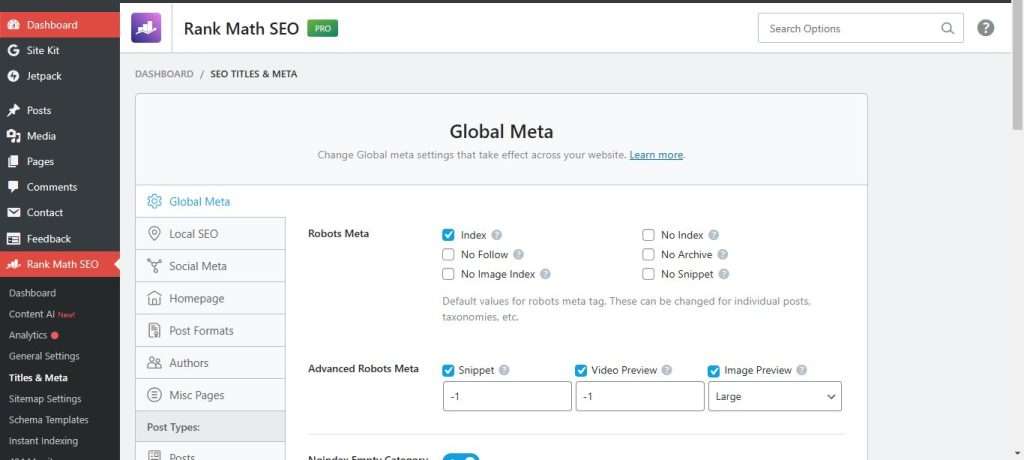Focus the Search Options field
This screenshot has height=460, width=1024.
(860, 28)
